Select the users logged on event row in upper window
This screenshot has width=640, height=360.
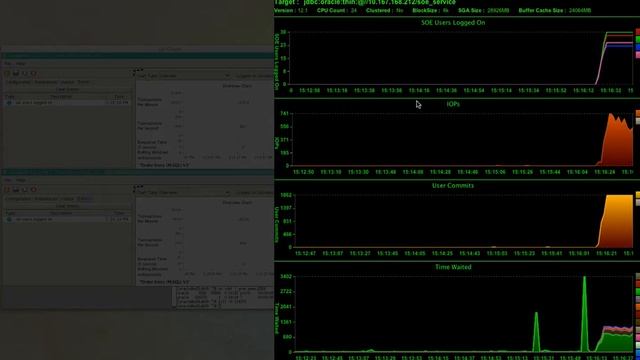coord(67,103)
